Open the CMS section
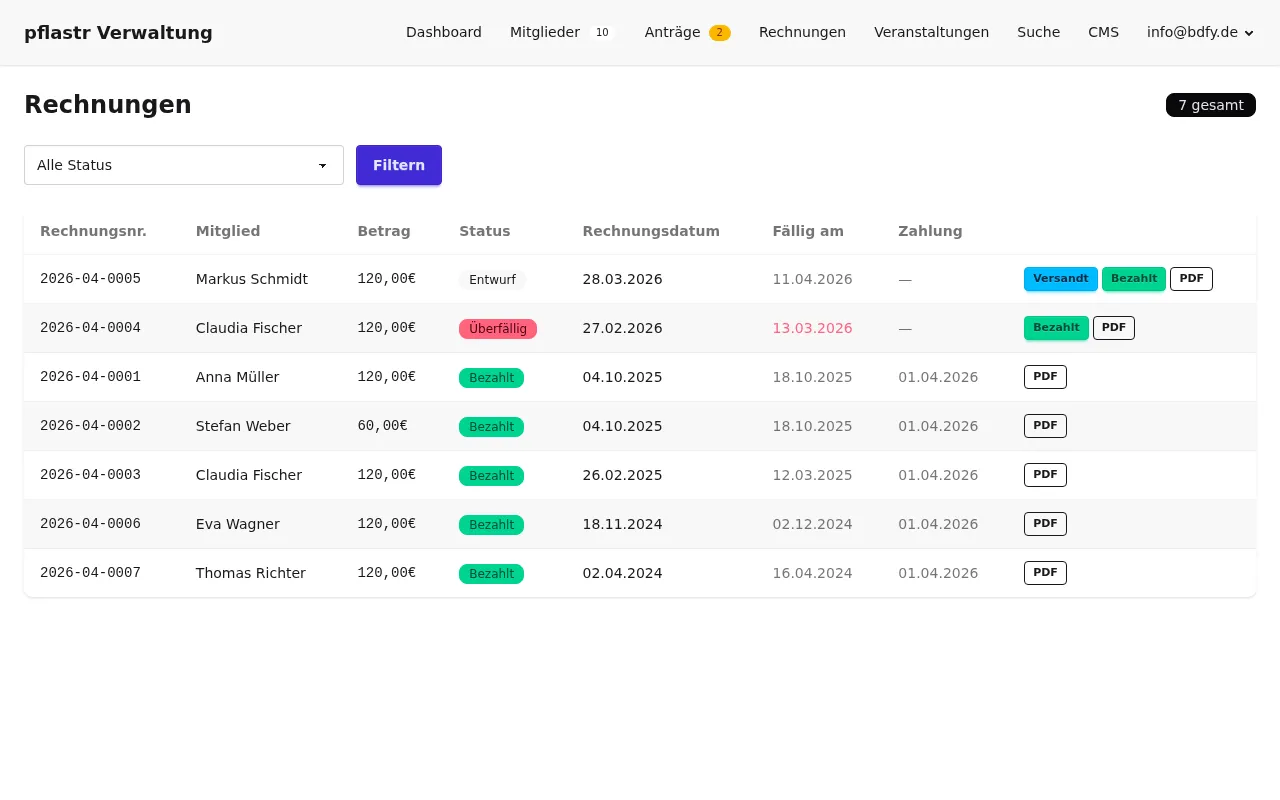This screenshot has width=1280, height=800. [1103, 32]
